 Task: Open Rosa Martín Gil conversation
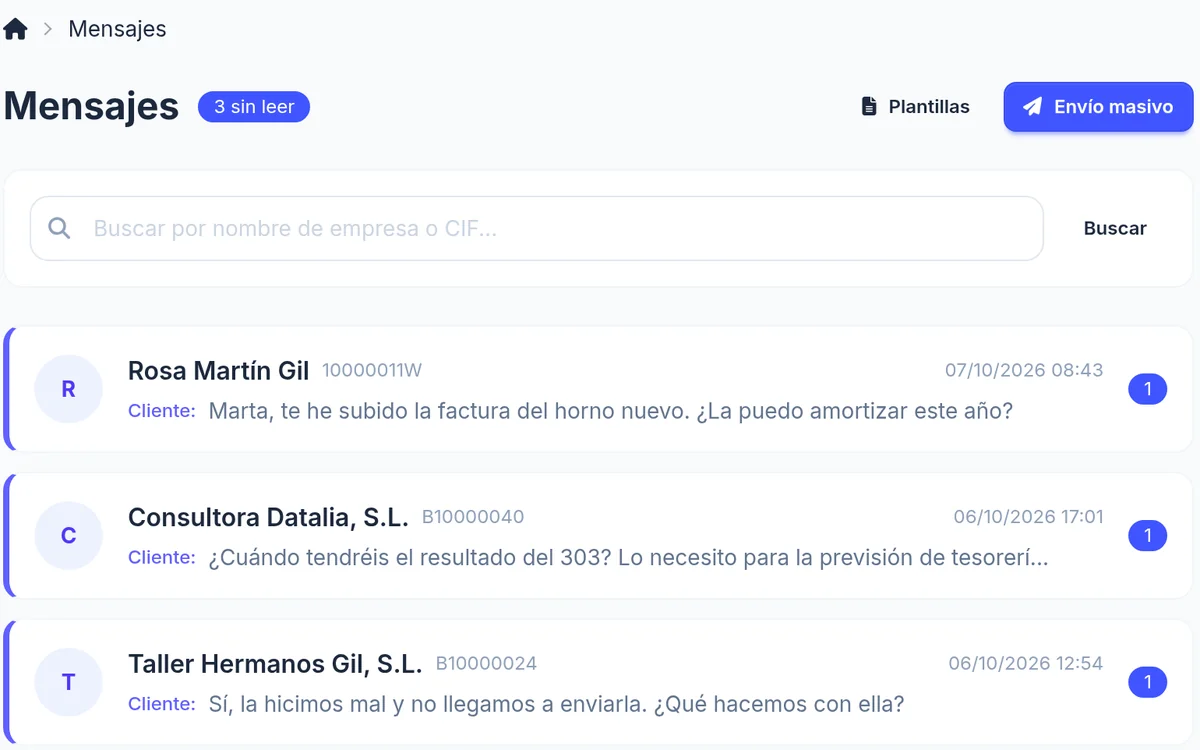click(x=598, y=389)
